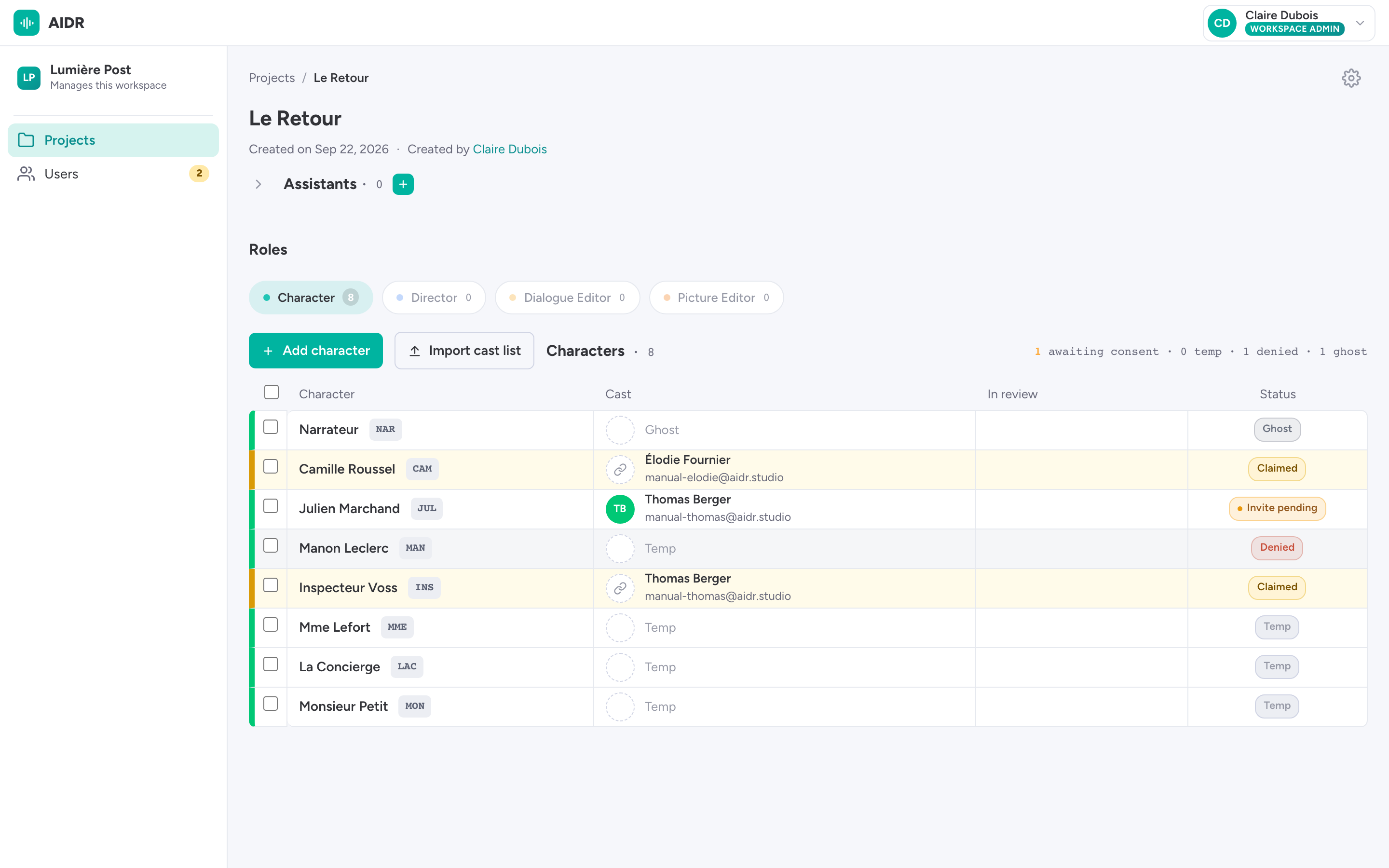Click the TB avatar in Julien Marchand row
The image size is (1389, 868).
click(x=620, y=509)
